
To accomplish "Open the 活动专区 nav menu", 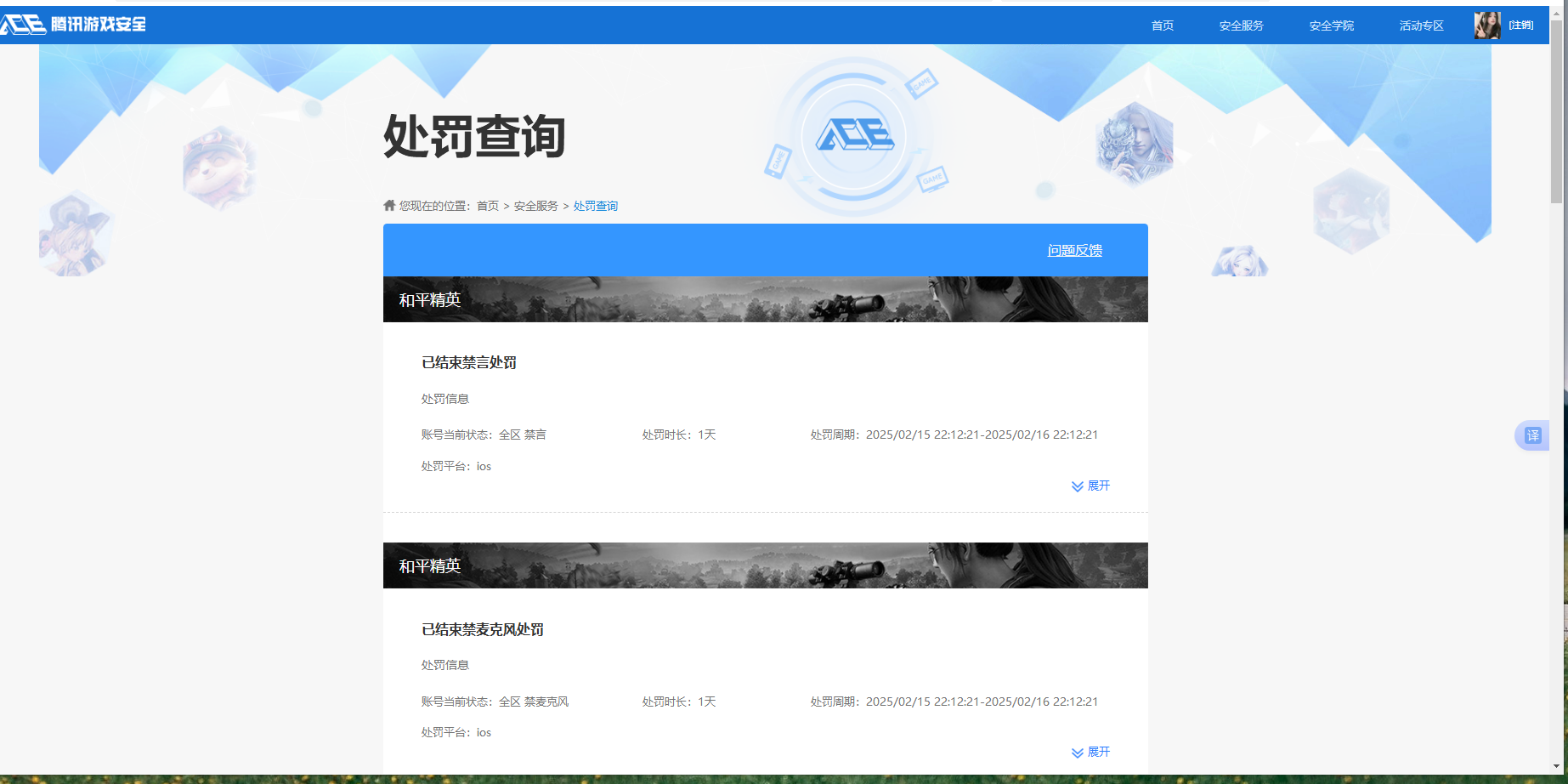I will (x=1421, y=26).
